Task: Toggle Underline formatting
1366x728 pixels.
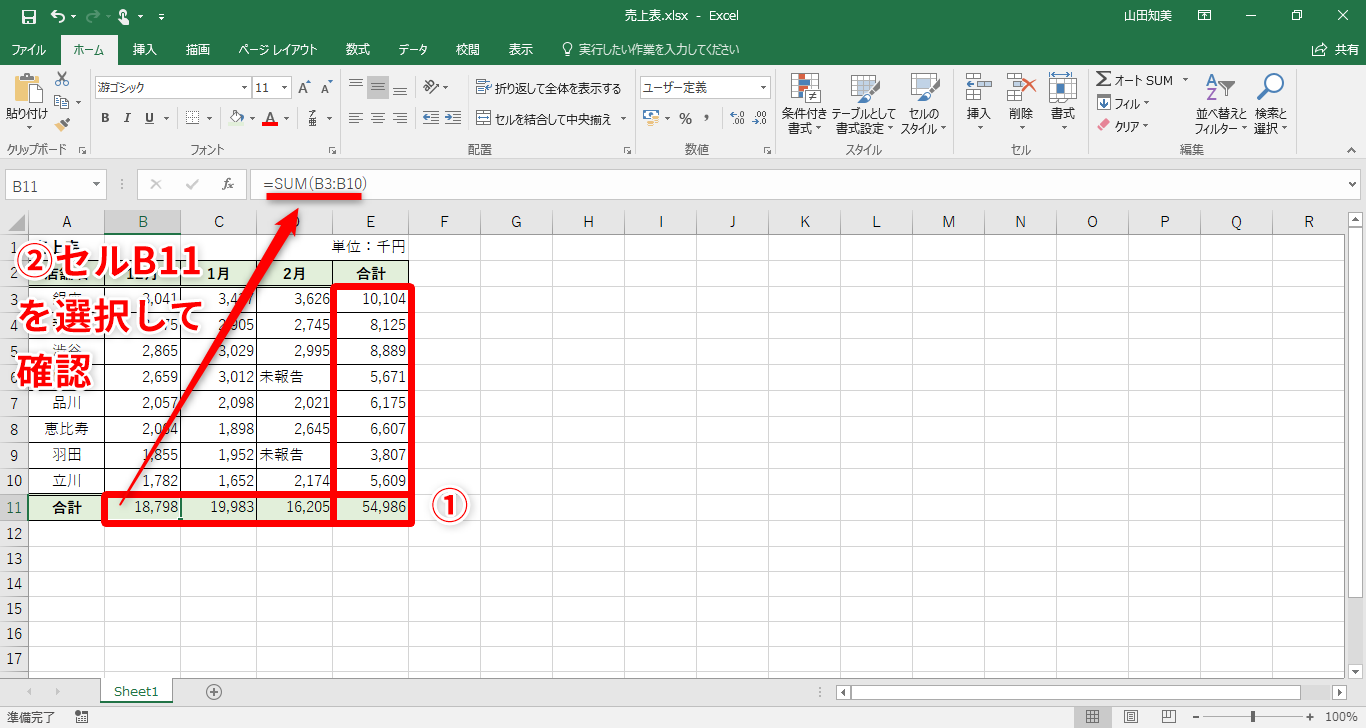Action: click(149, 118)
